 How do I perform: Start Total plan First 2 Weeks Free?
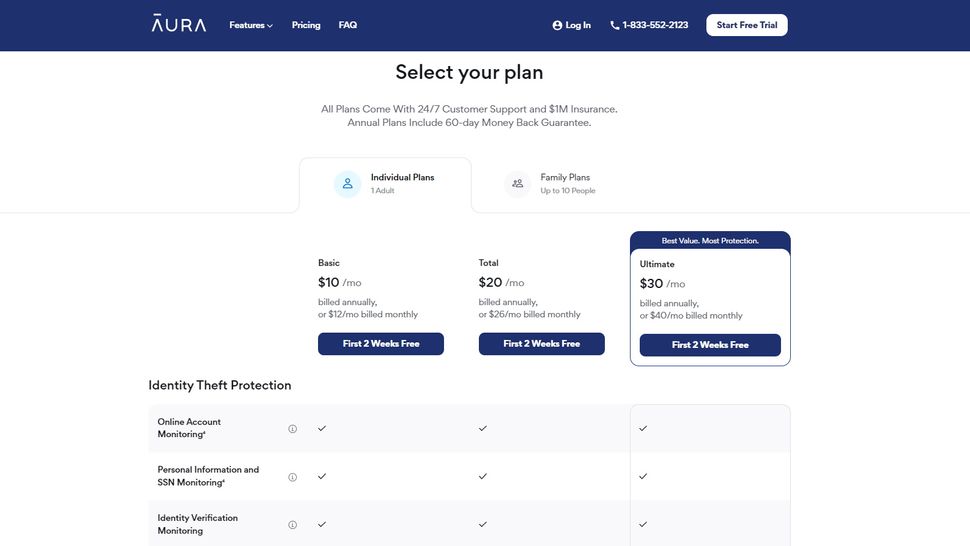541,344
